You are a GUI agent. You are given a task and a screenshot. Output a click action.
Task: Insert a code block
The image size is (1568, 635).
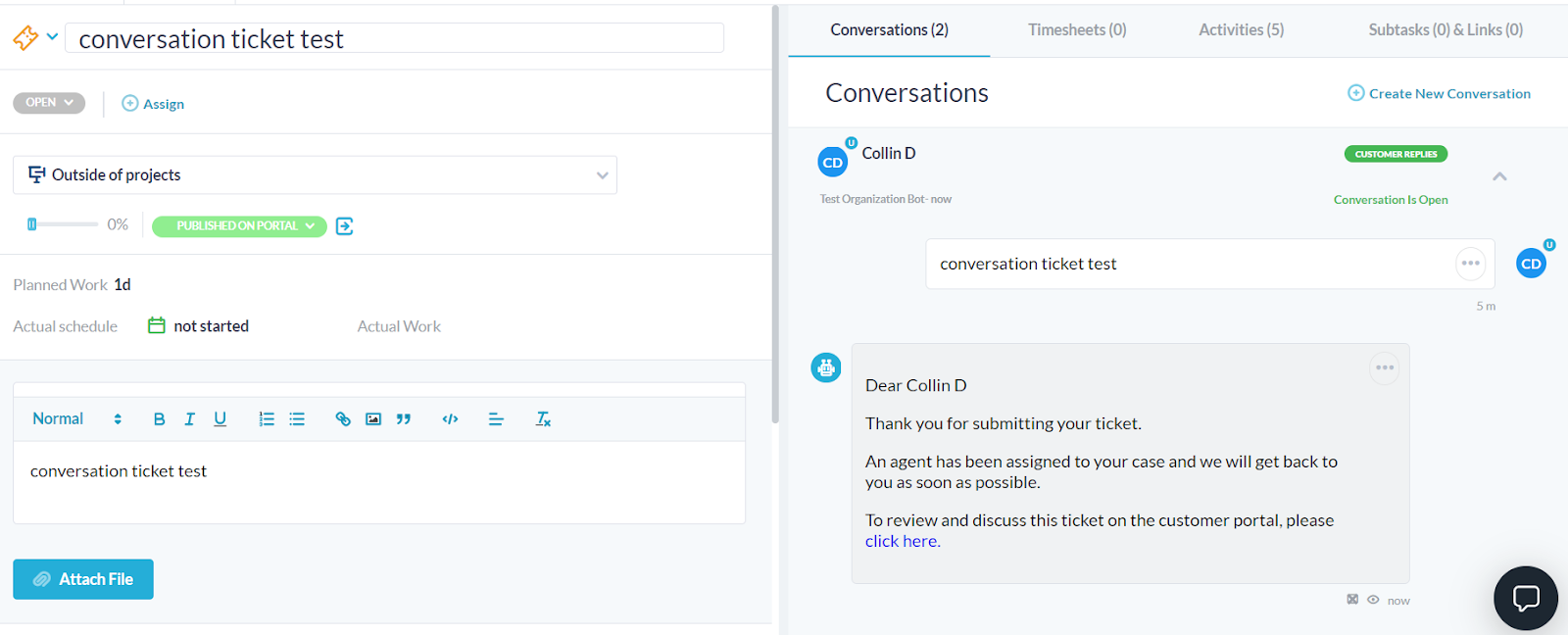point(450,419)
